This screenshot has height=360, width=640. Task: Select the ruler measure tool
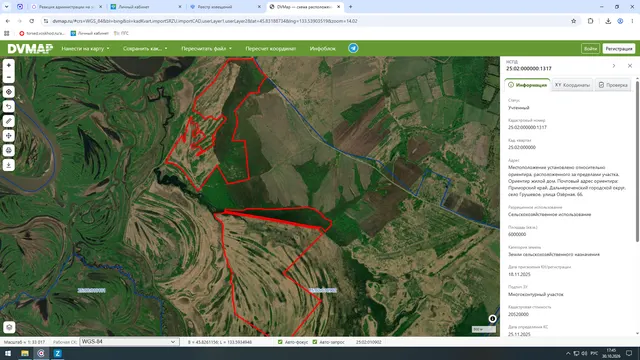point(9,121)
